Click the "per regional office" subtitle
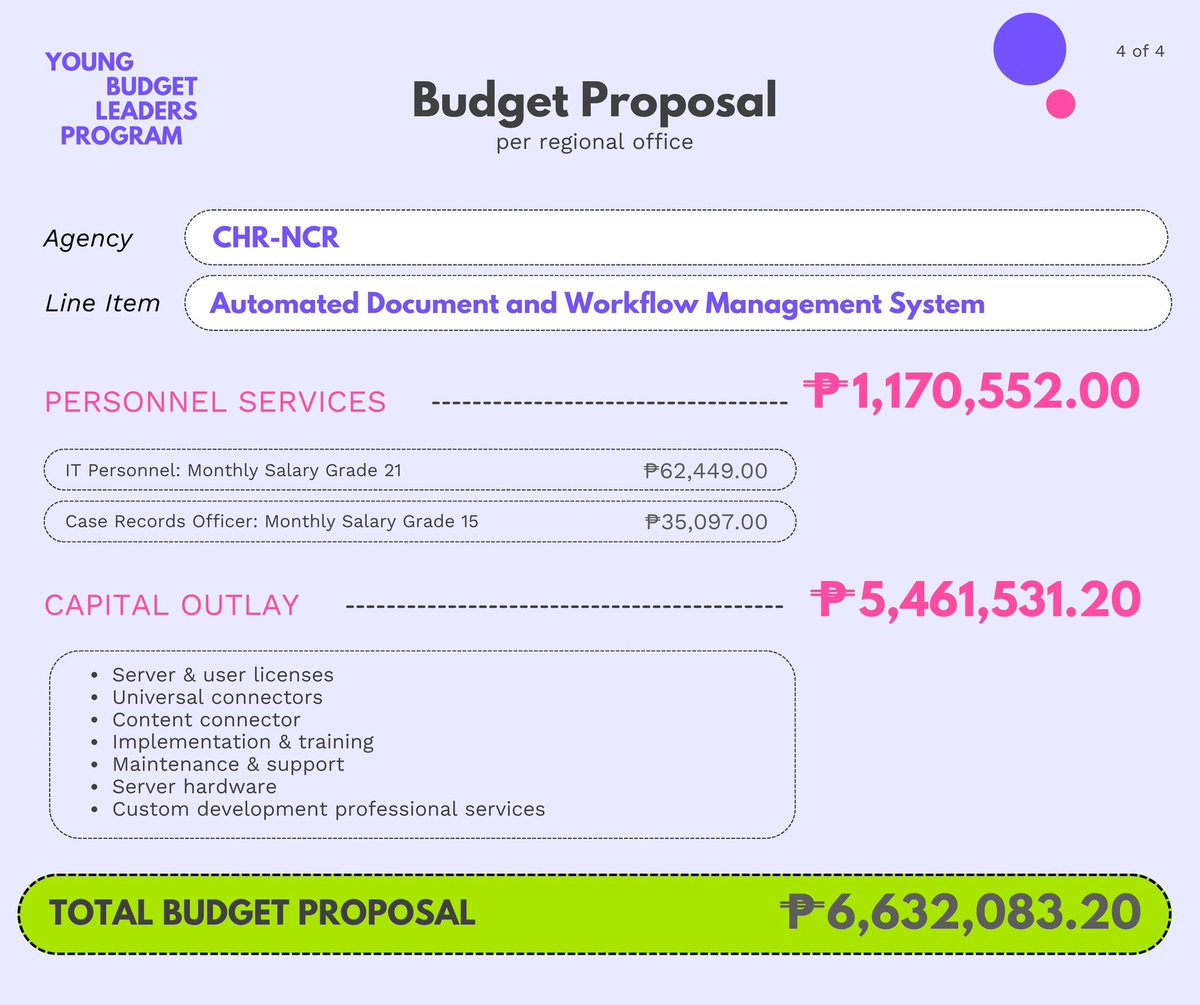 click(594, 142)
